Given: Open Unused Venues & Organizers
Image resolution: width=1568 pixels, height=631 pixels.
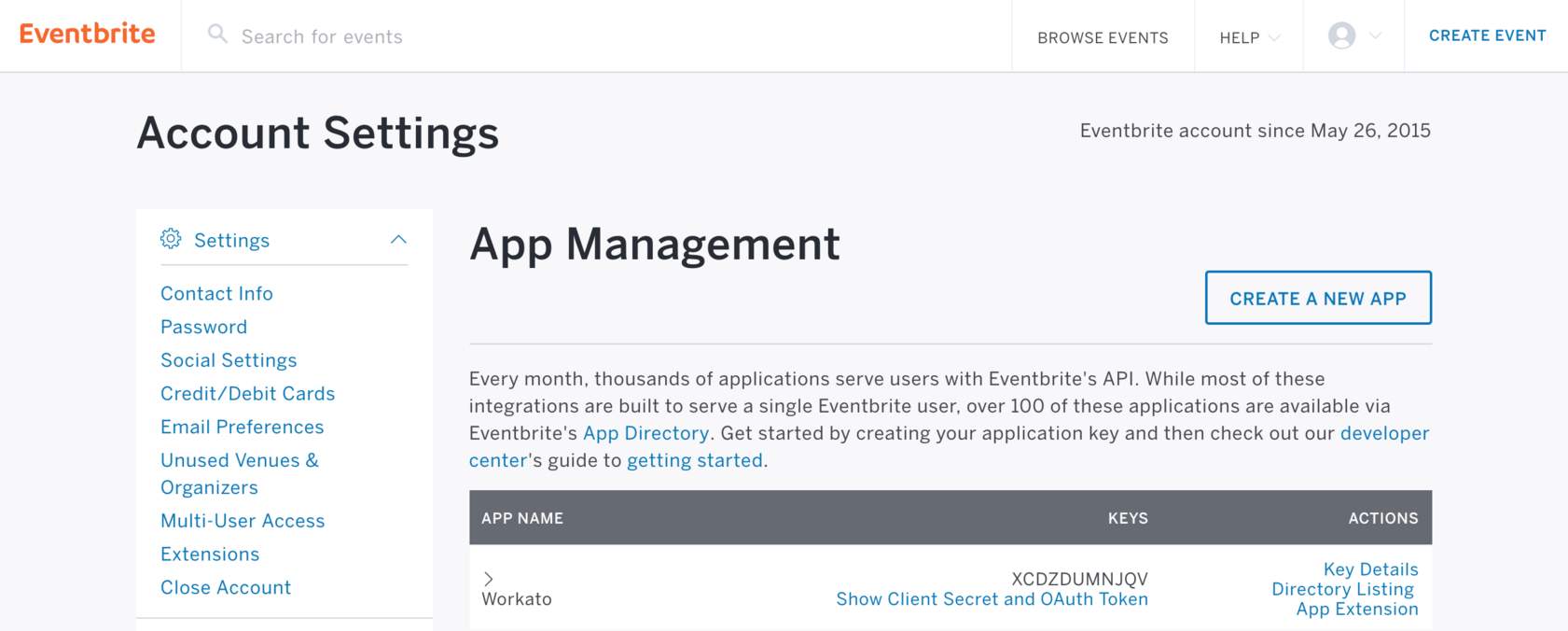Looking at the screenshot, I should click(x=240, y=473).
